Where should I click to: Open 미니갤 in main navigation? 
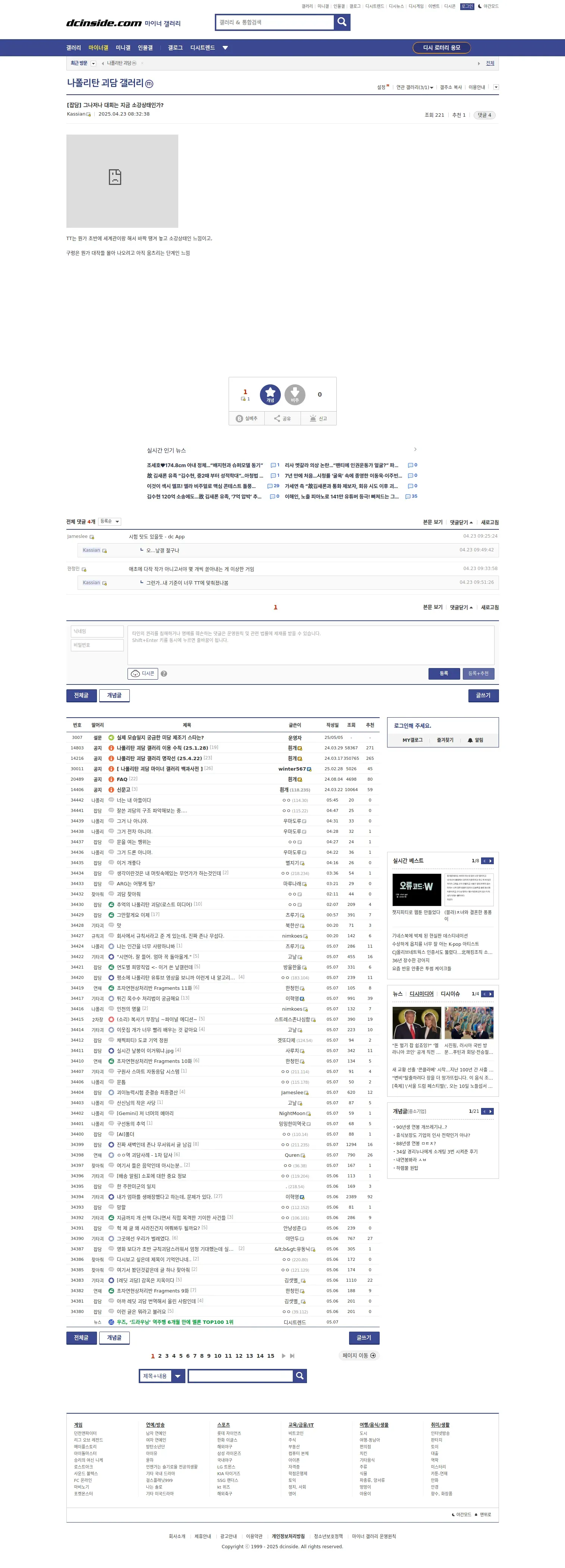tap(123, 47)
